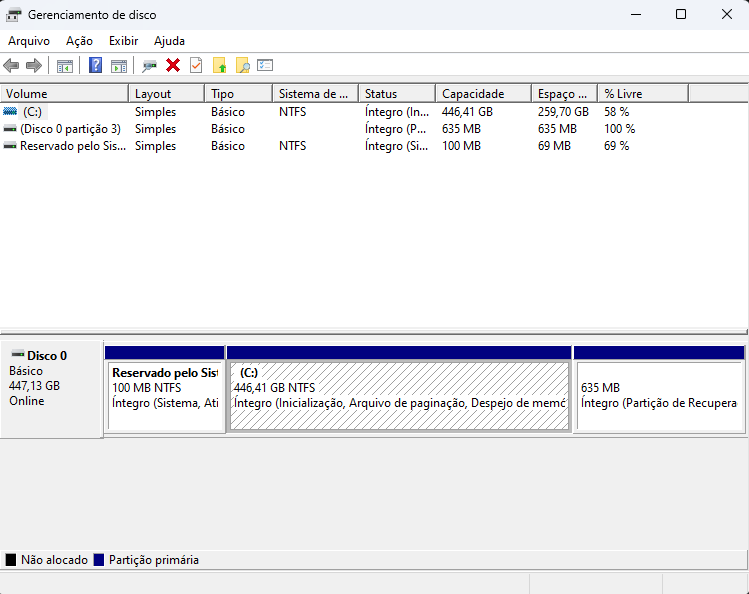The height and width of the screenshot is (594, 749).
Task: Open the Exibir menu
Action: tap(123, 41)
